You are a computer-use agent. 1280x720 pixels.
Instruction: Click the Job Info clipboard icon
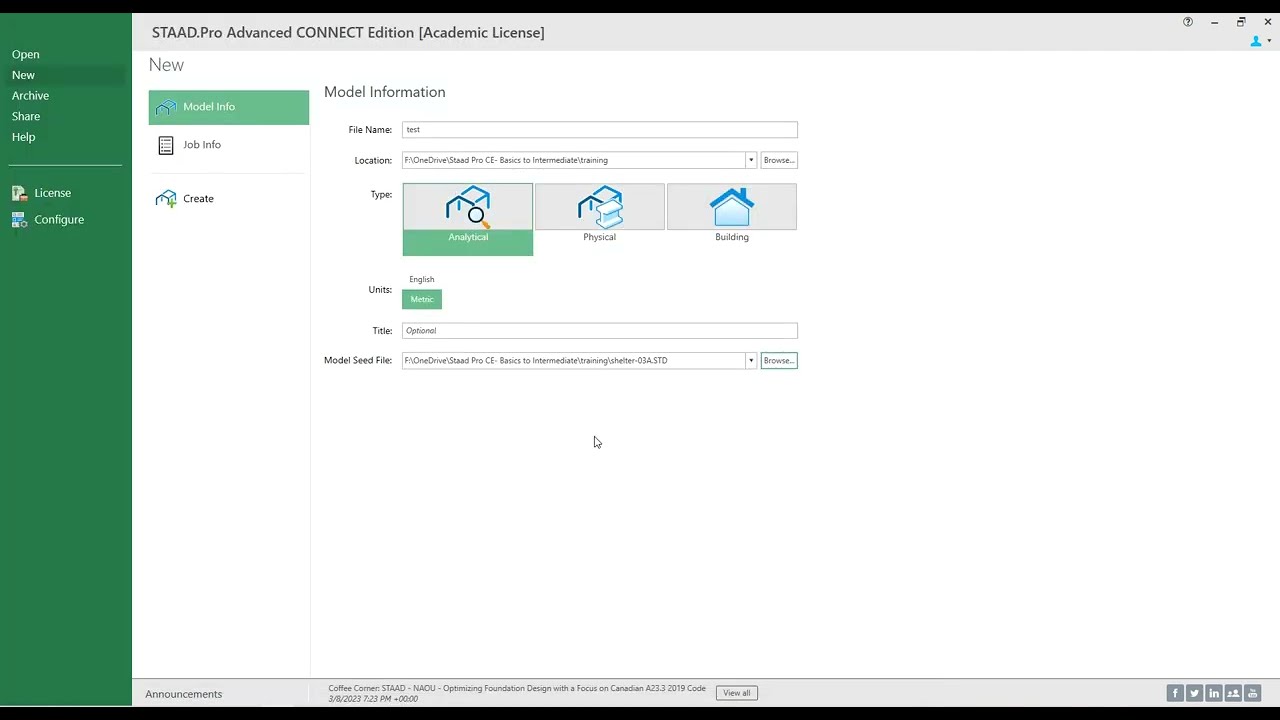tap(166, 145)
